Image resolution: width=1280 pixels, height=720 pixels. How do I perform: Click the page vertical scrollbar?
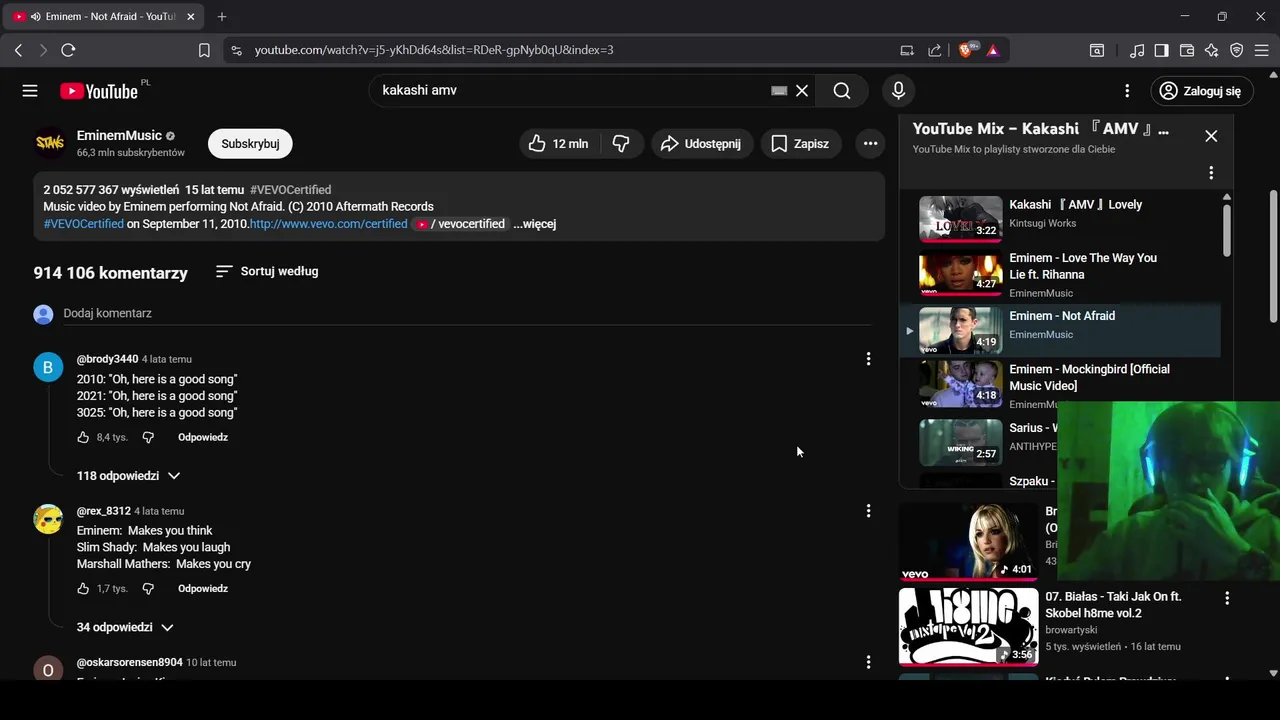1273,255
